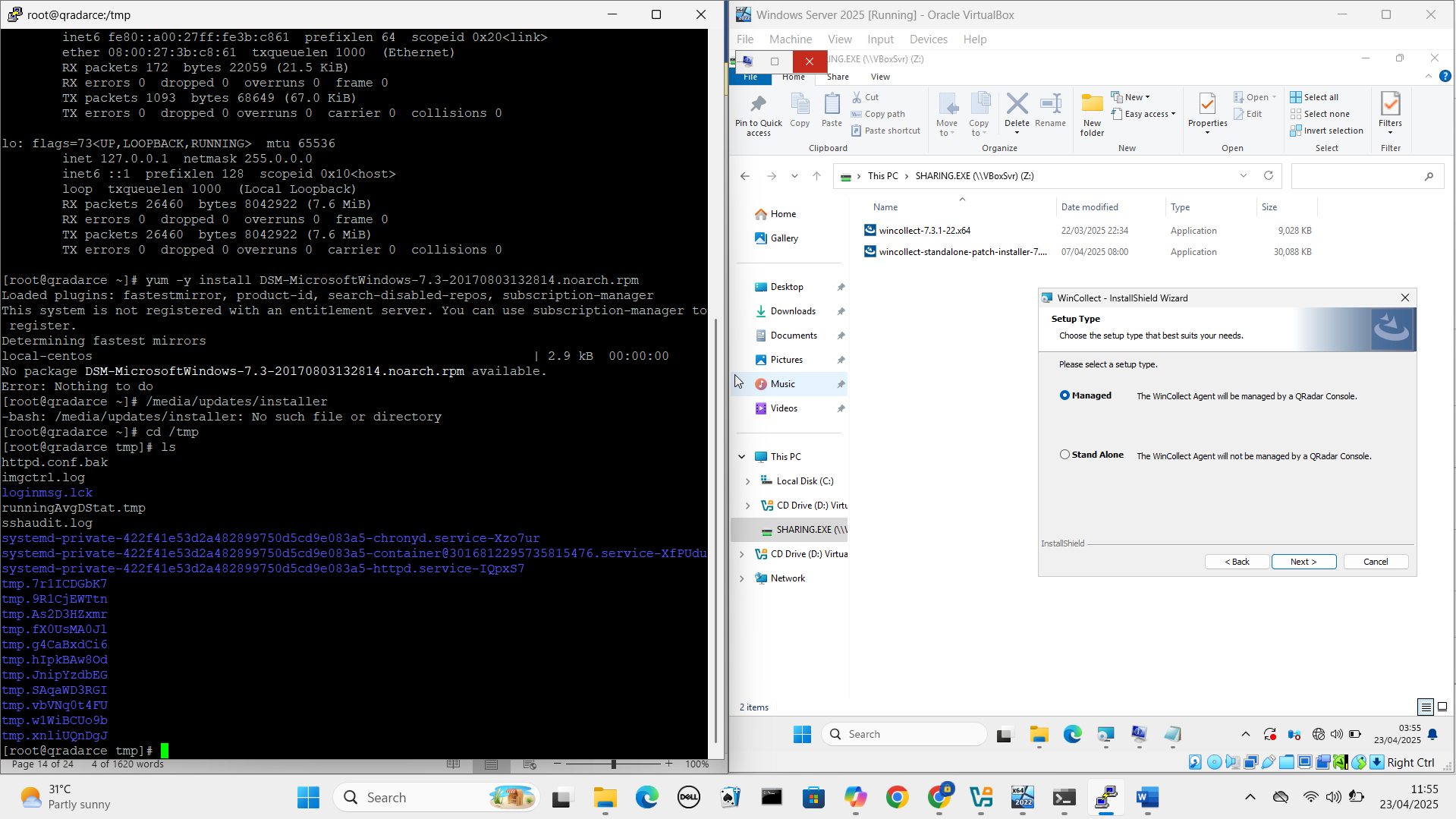Toggle pin for Documents in Quick access
The width and height of the screenshot is (1456, 819).
coord(841,335)
